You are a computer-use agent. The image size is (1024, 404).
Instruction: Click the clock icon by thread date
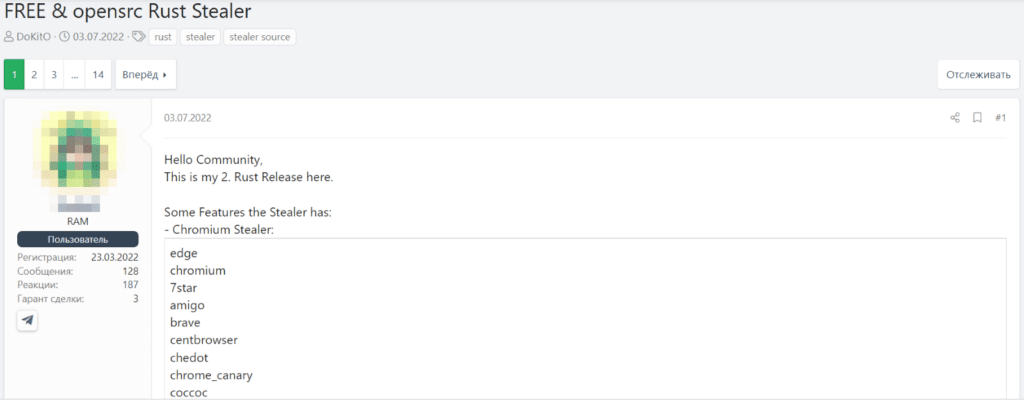(x=64, y=37)
